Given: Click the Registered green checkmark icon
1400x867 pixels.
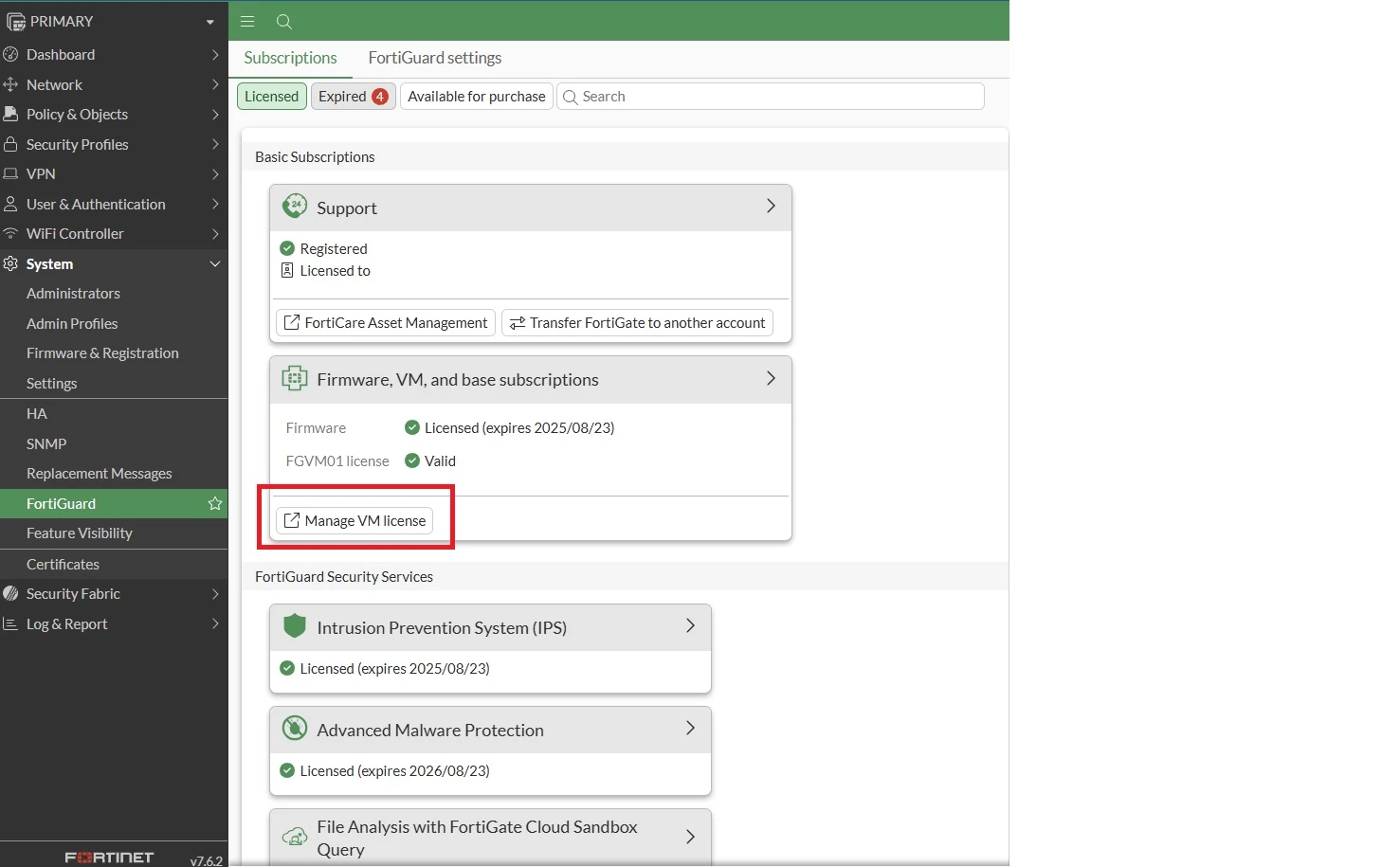Looking at the screenshot, I should (x=287, y=248).
